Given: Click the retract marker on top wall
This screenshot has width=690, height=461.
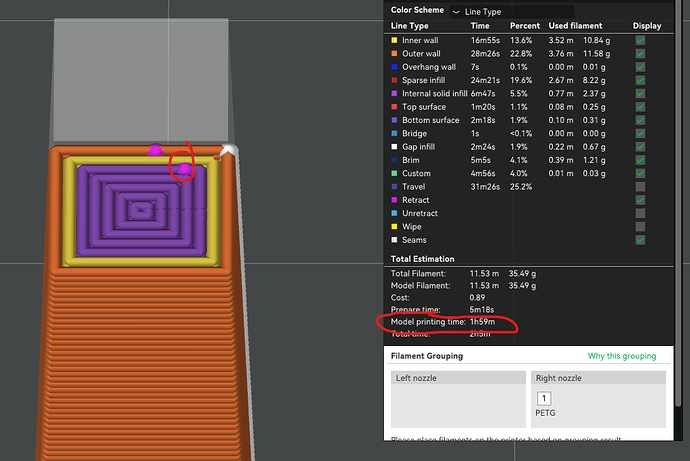Looking at the screenshot, I should [155, 150].
